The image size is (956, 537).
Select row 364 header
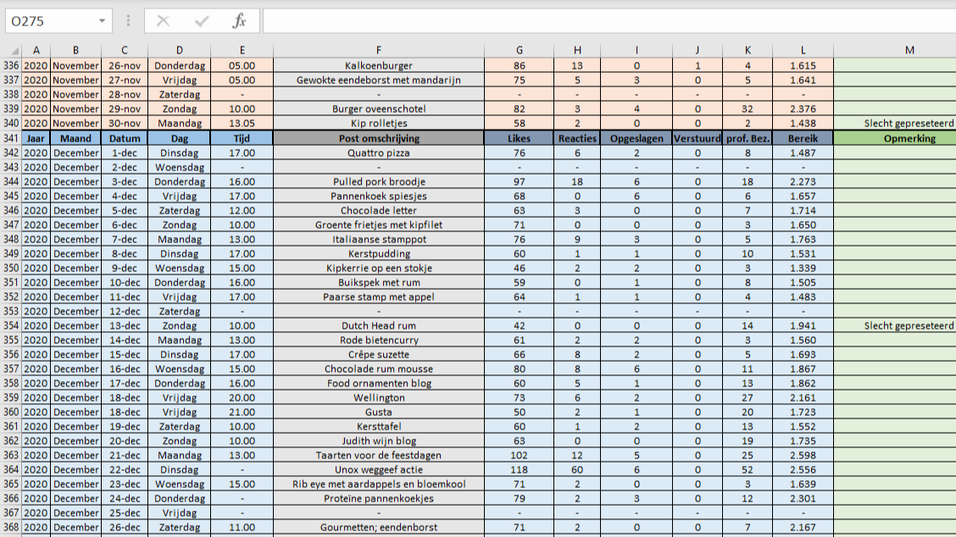pyautogui.click(x=11, y=469)
